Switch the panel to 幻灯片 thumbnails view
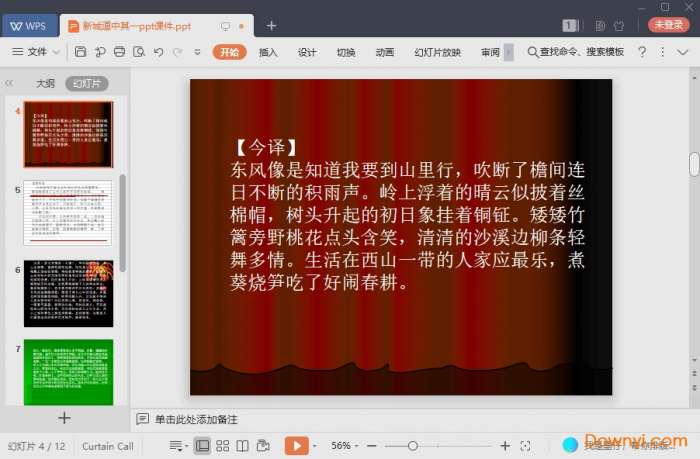This screenshot has width=700, height=459. click(x=87, y=83)
